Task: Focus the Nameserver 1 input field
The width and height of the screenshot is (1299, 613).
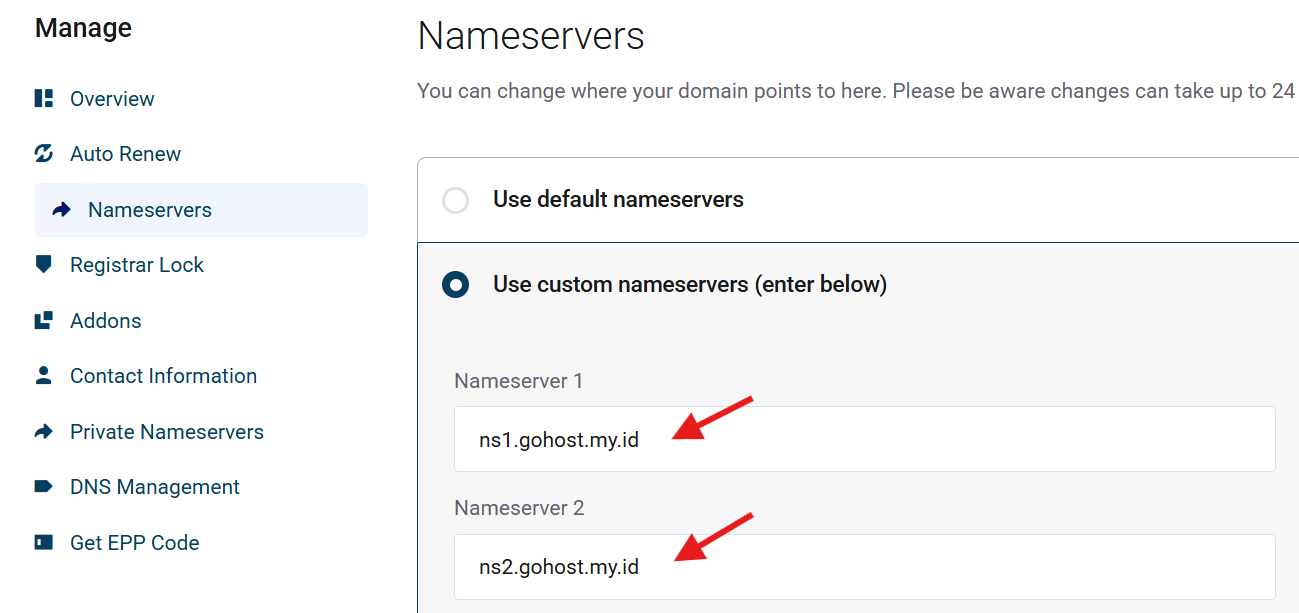Action: pos(864,439)
